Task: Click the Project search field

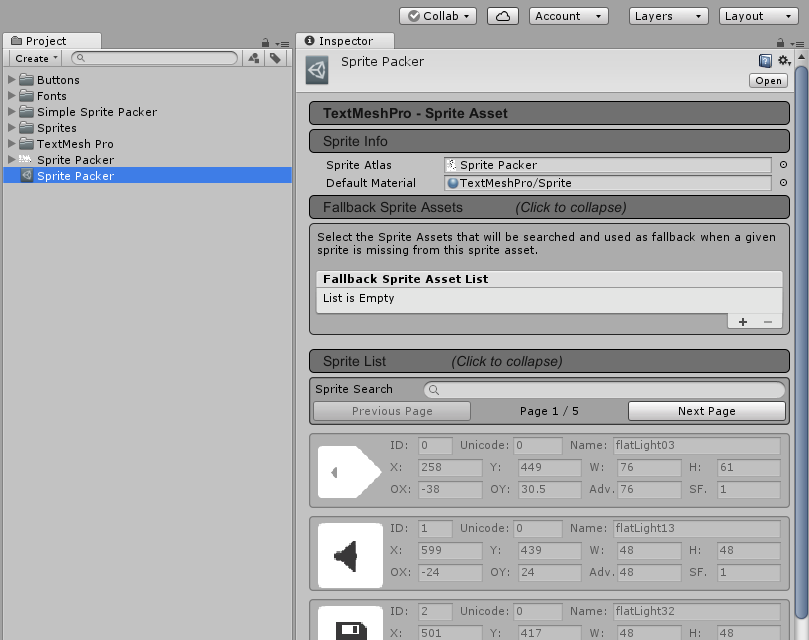Action: [155, 58]
